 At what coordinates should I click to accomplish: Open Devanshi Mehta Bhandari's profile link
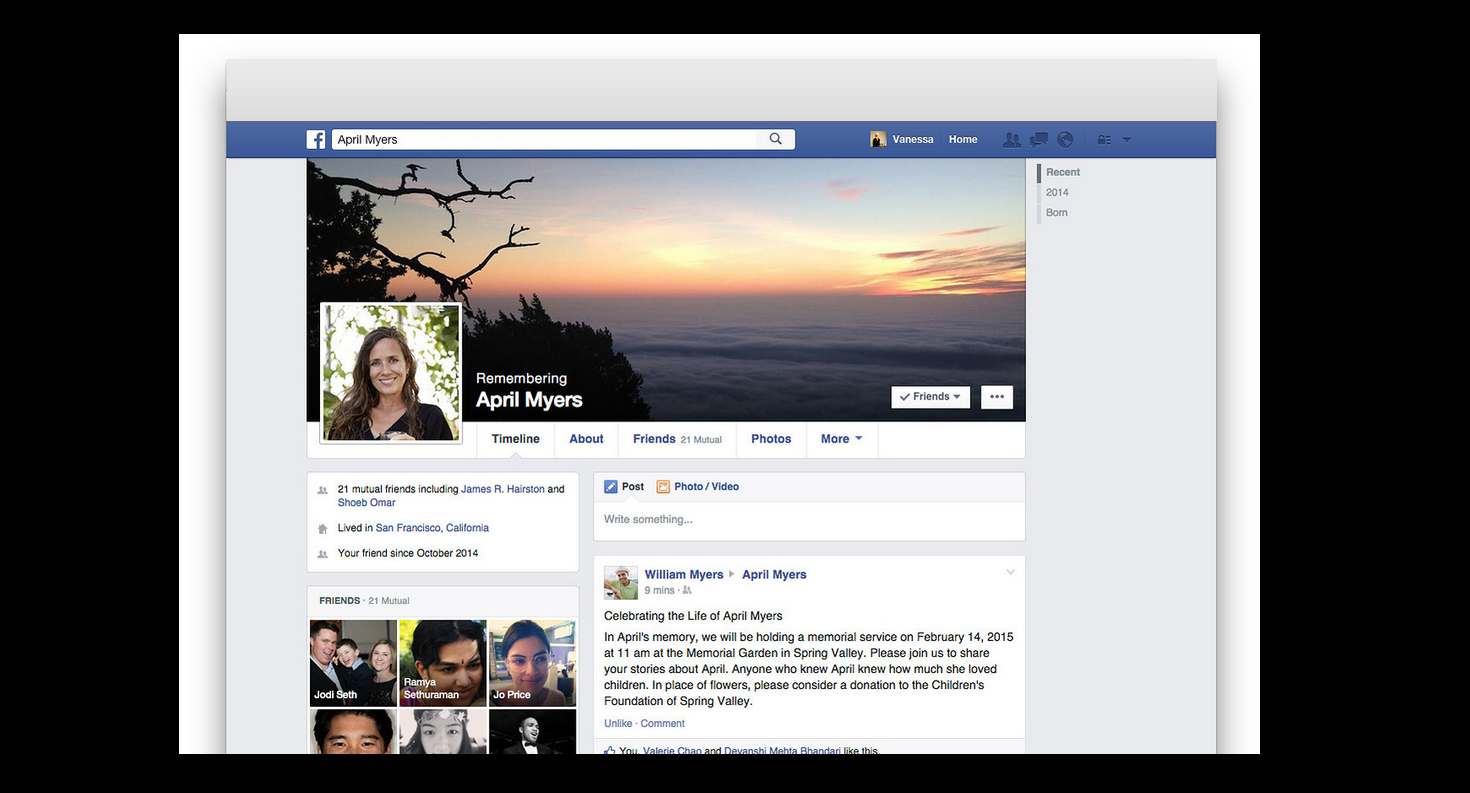pyautogui.click(x=782, y=750)
